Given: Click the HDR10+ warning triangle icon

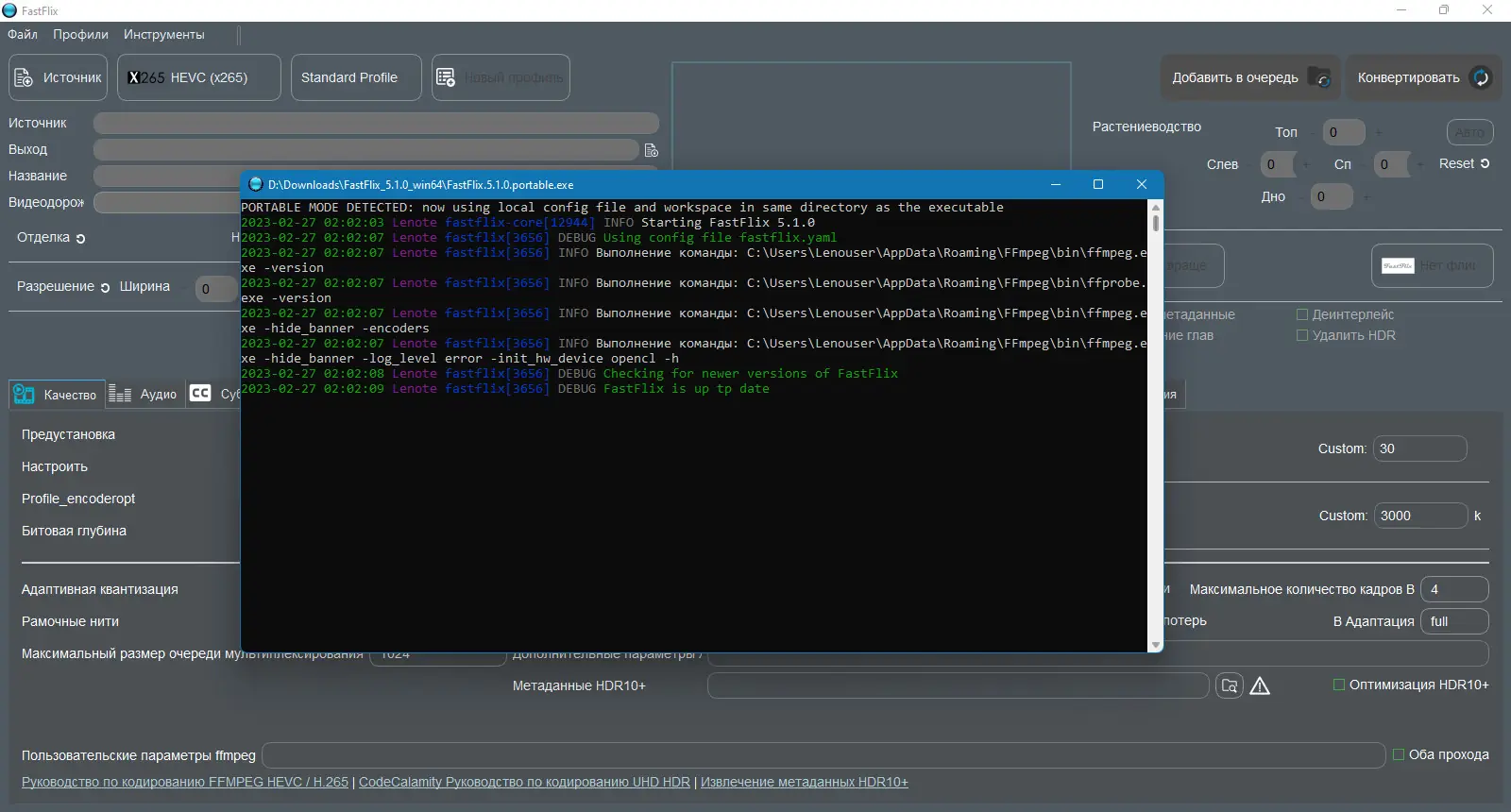Looking at the screenshot, I should (x=1260, y=686).
